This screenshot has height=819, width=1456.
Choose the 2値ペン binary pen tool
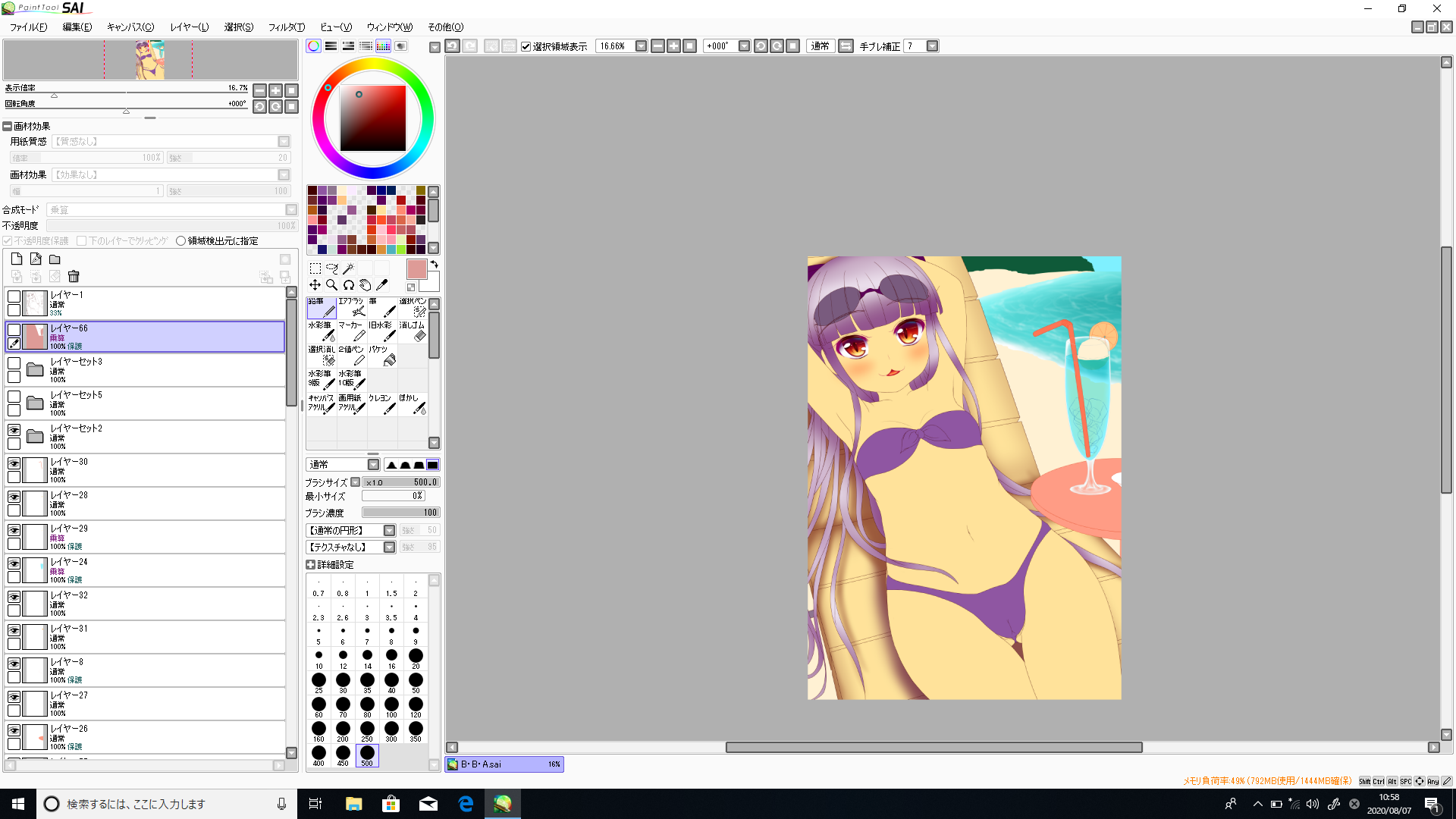point(352,356)
